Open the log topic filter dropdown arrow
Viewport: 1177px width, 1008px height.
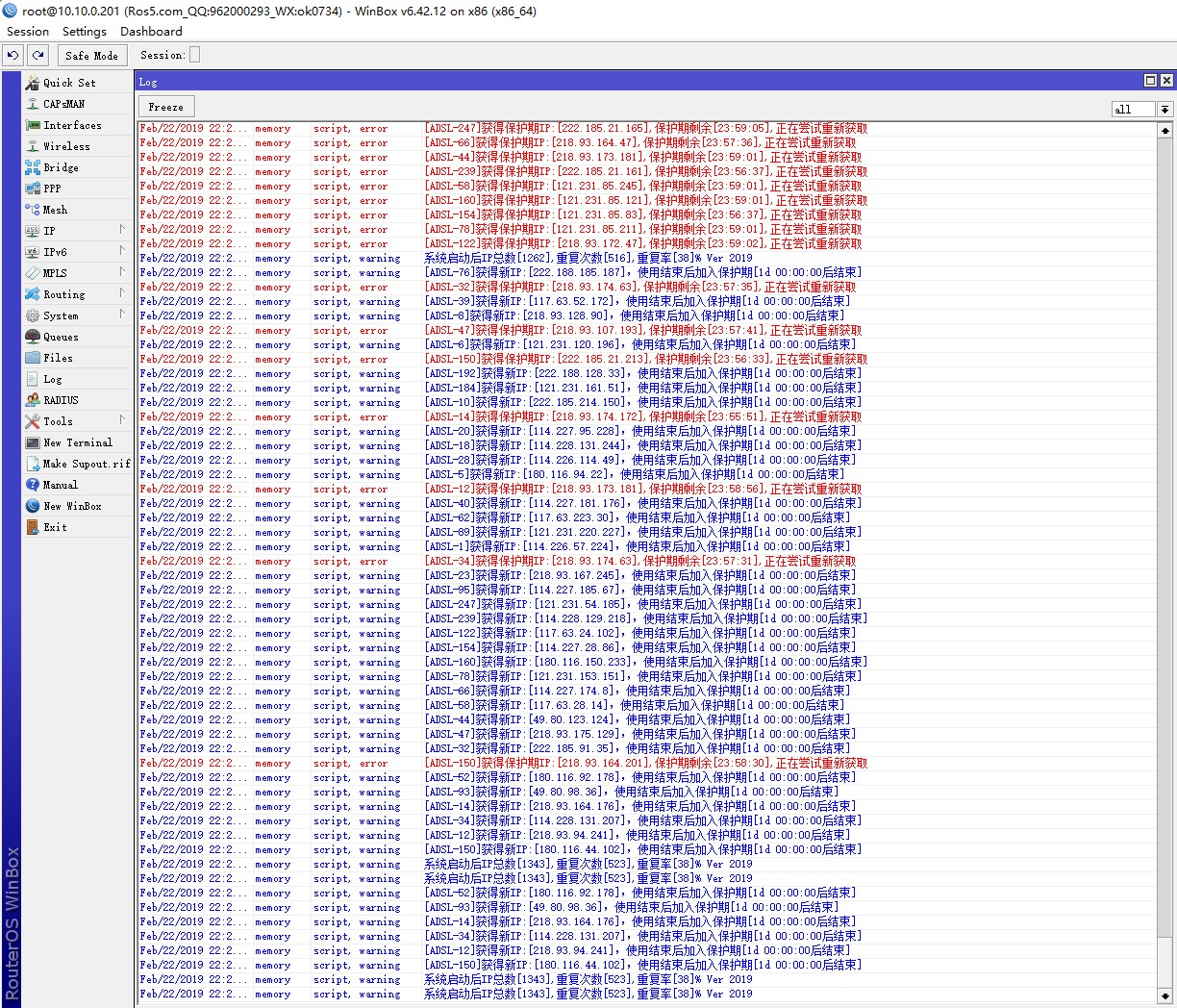point(1164,110)
